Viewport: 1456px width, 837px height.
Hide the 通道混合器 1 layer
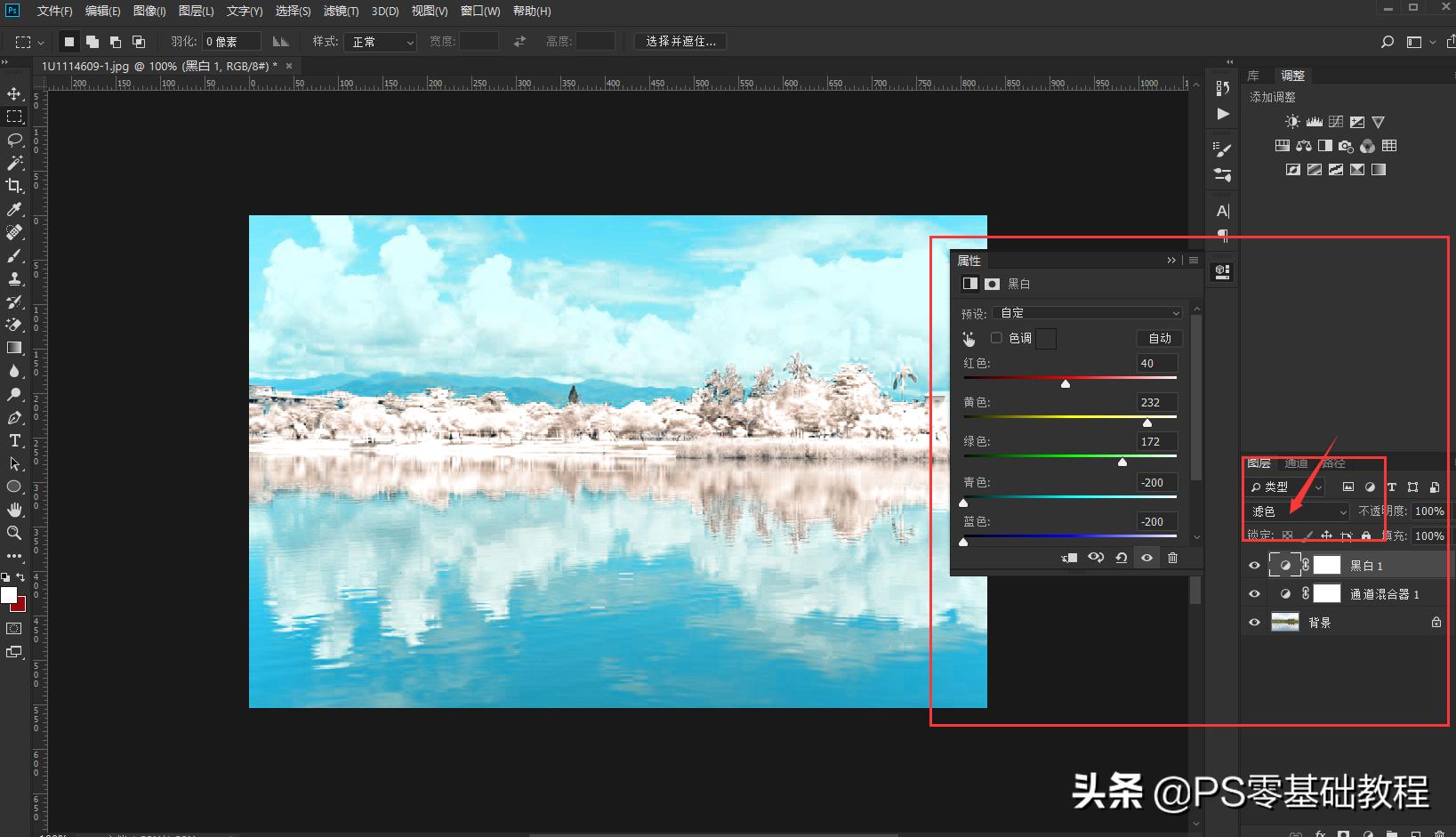tap(1254, 594)
